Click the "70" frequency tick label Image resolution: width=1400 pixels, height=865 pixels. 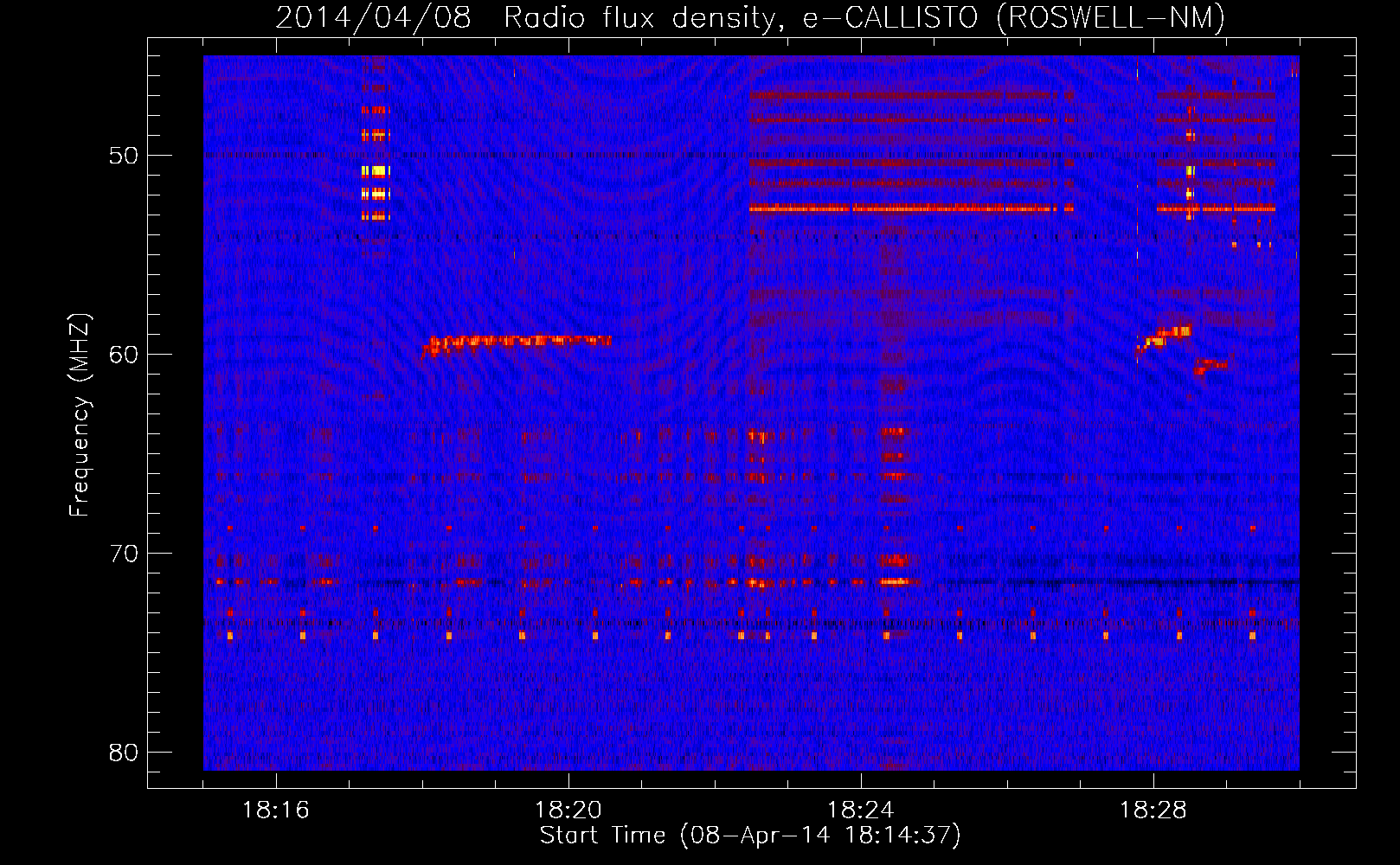point(124,554)
